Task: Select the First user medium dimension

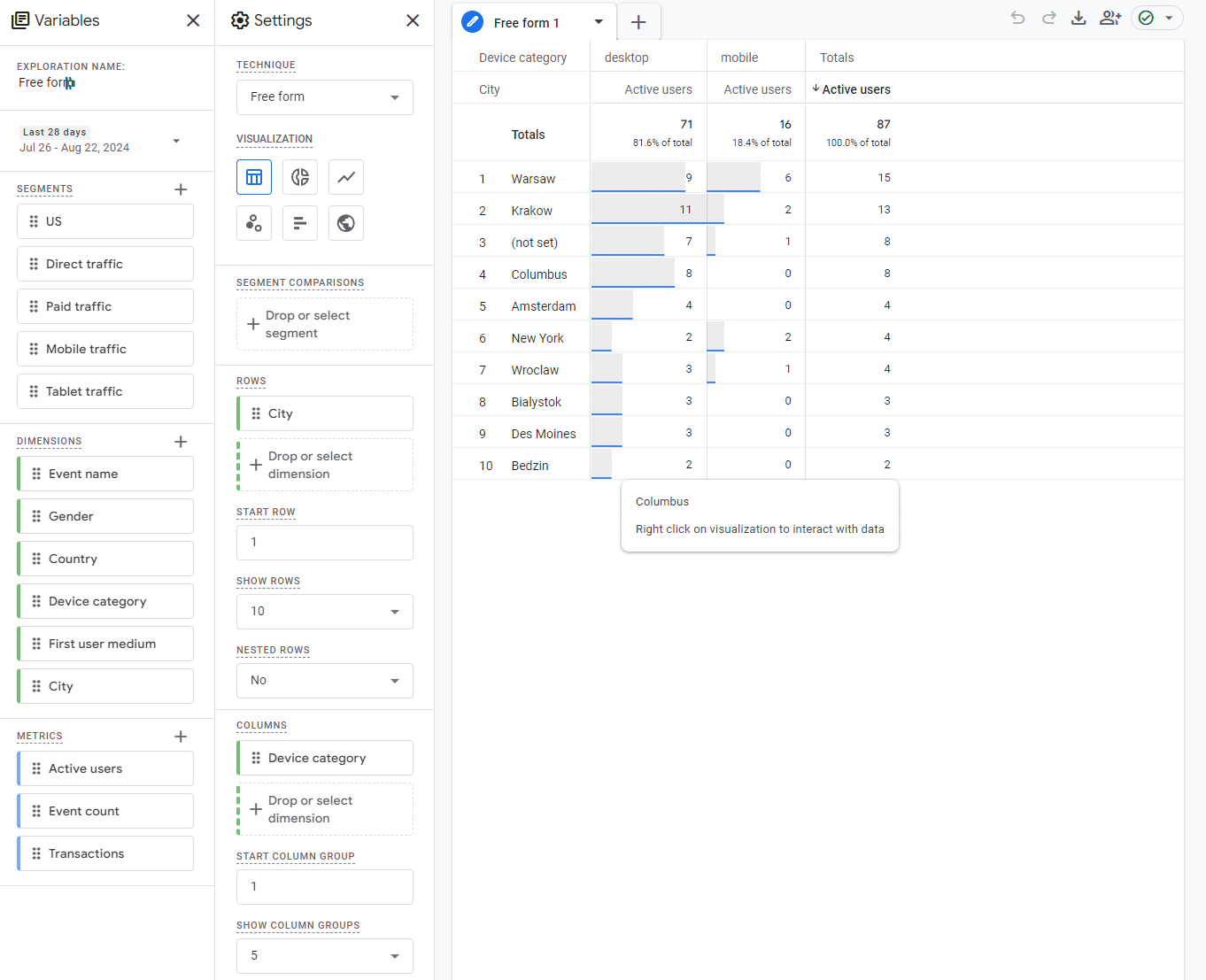Action: (105, 644)
